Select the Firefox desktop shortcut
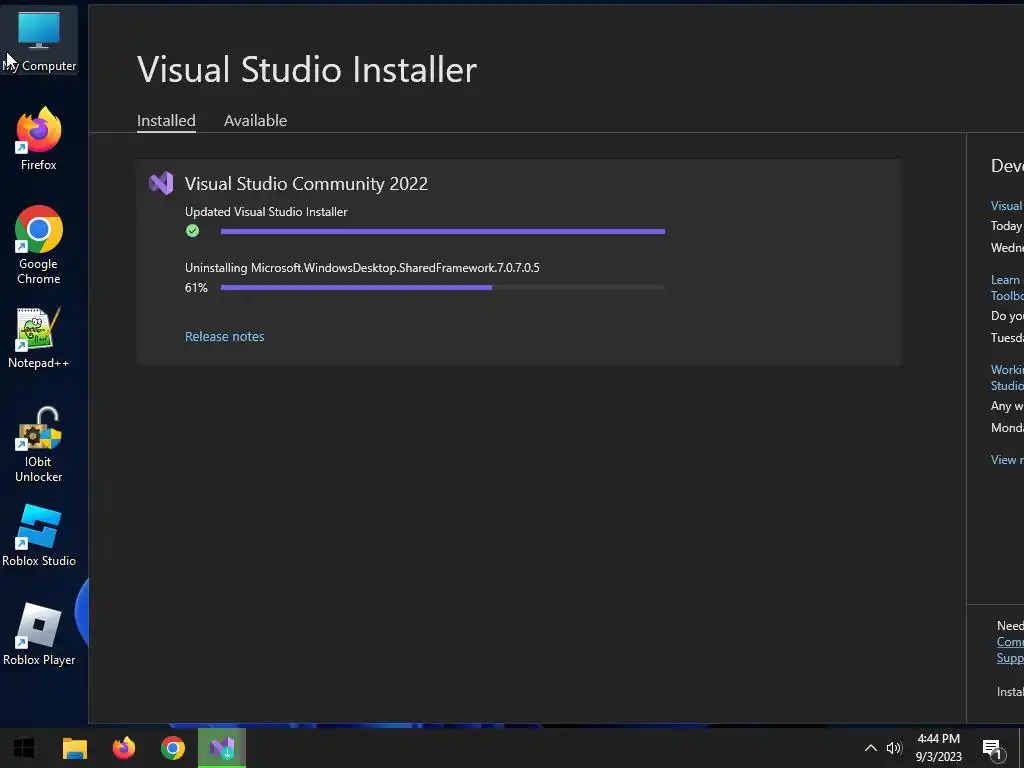The image size is (1024, 768). click(x=39, y=139)
